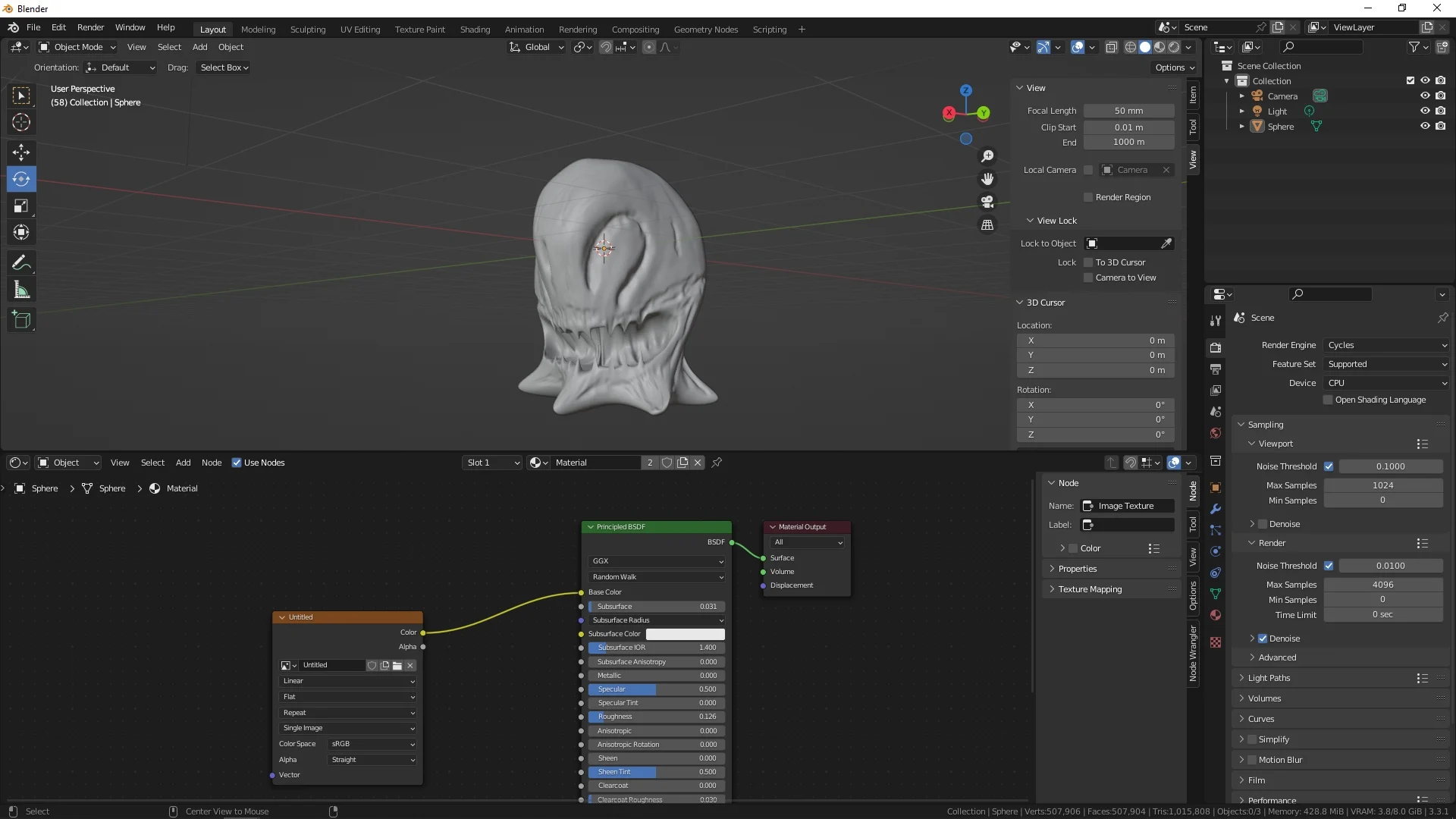This screenshot has height=819, width=1456.
Task: Hide the Sphere object with the eye icon
Action: (1425, 127)
